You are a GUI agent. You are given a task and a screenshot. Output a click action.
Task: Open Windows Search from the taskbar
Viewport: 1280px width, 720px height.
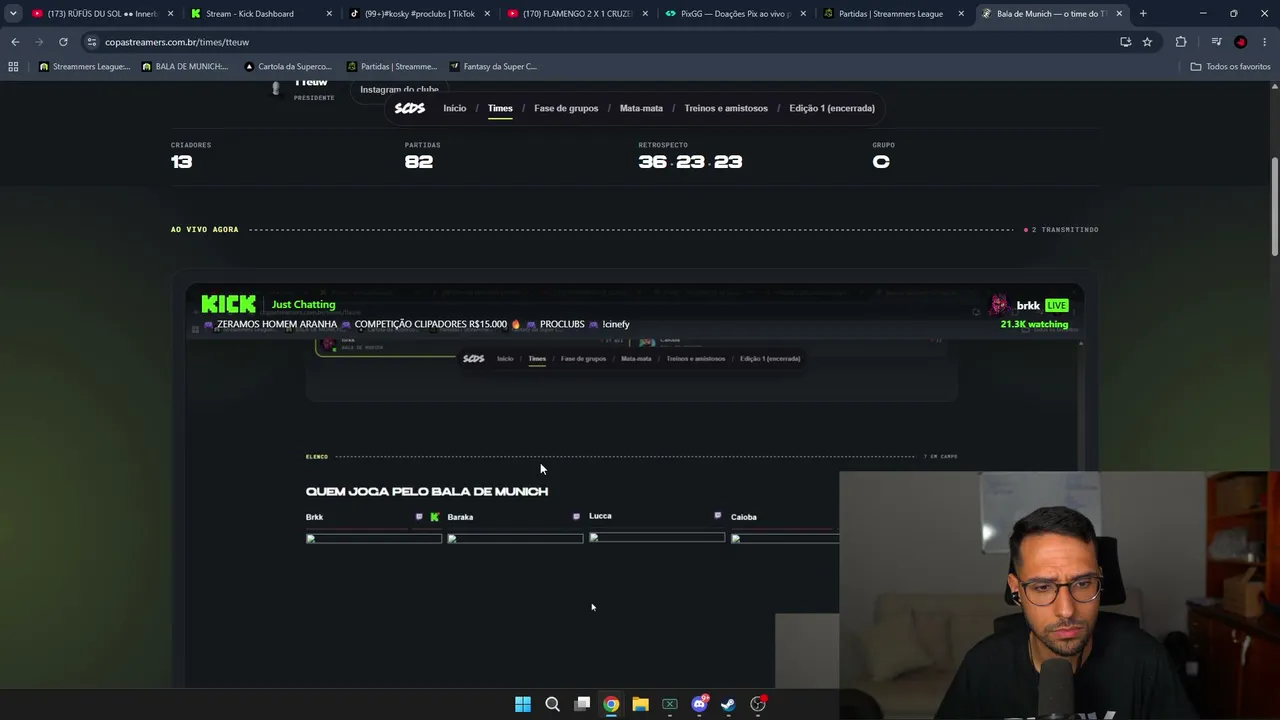tap(552, 704)
